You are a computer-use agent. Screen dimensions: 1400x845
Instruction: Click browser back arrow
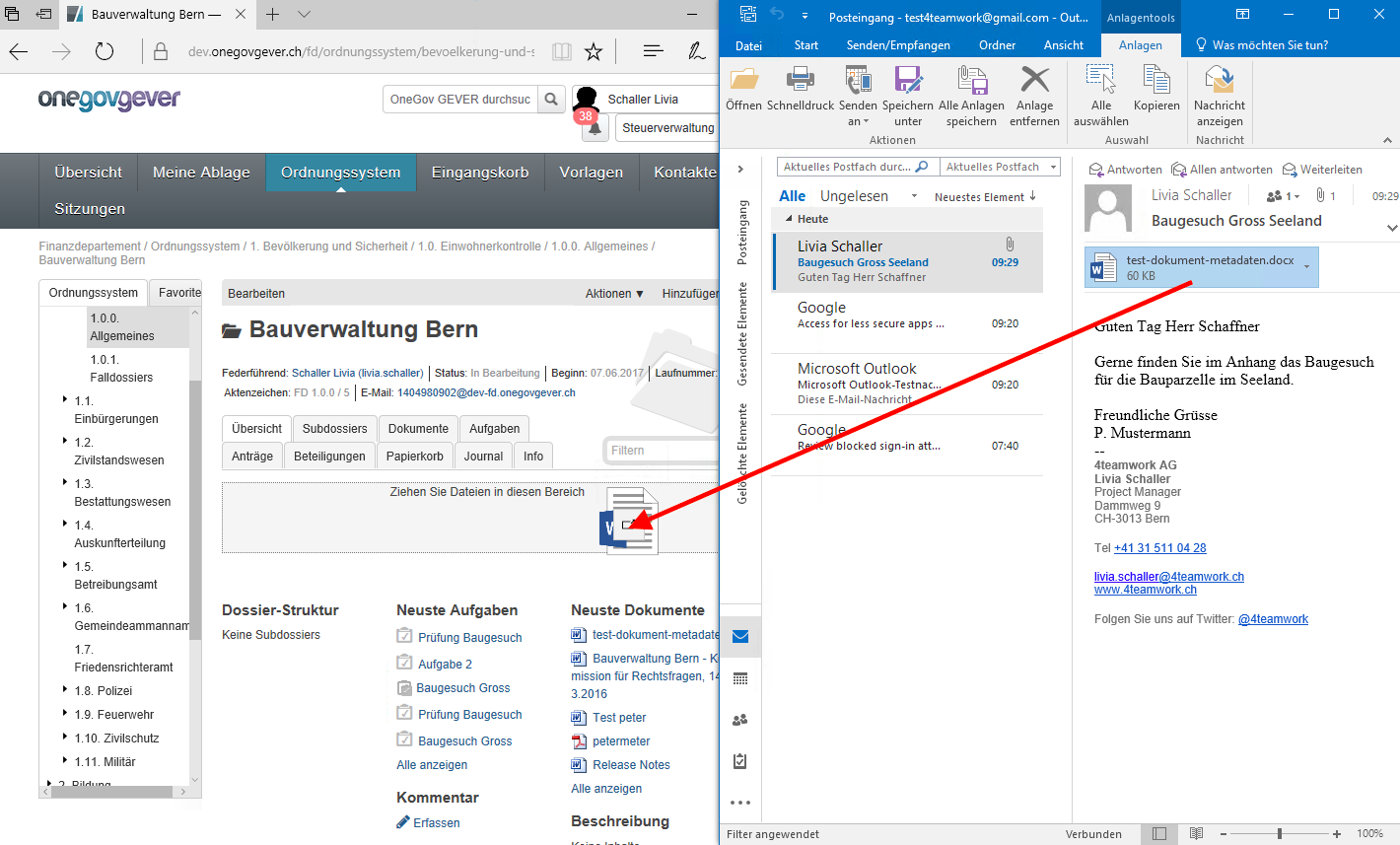pos(18,51)
